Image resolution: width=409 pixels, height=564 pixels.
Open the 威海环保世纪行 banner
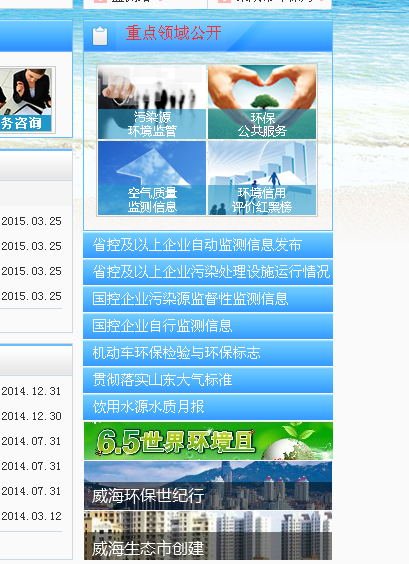(x=208, y=486)
